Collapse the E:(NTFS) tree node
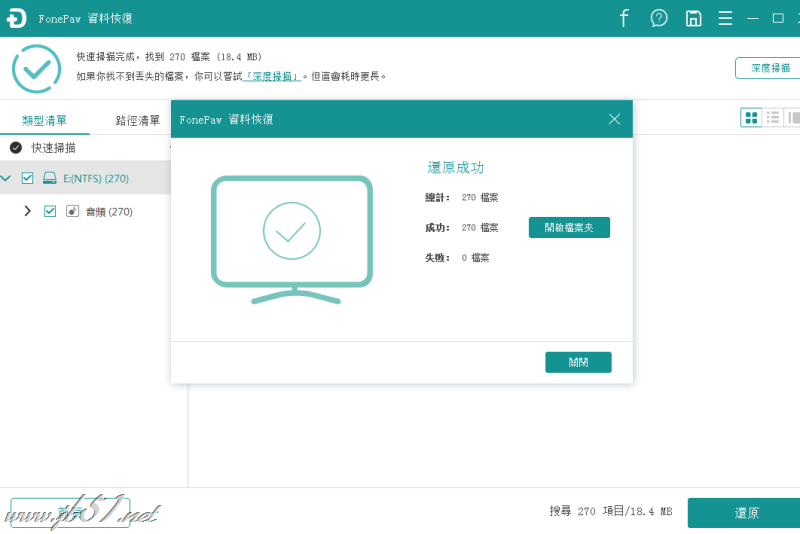Screen dimensions: 800x534 tap(6, 178)
